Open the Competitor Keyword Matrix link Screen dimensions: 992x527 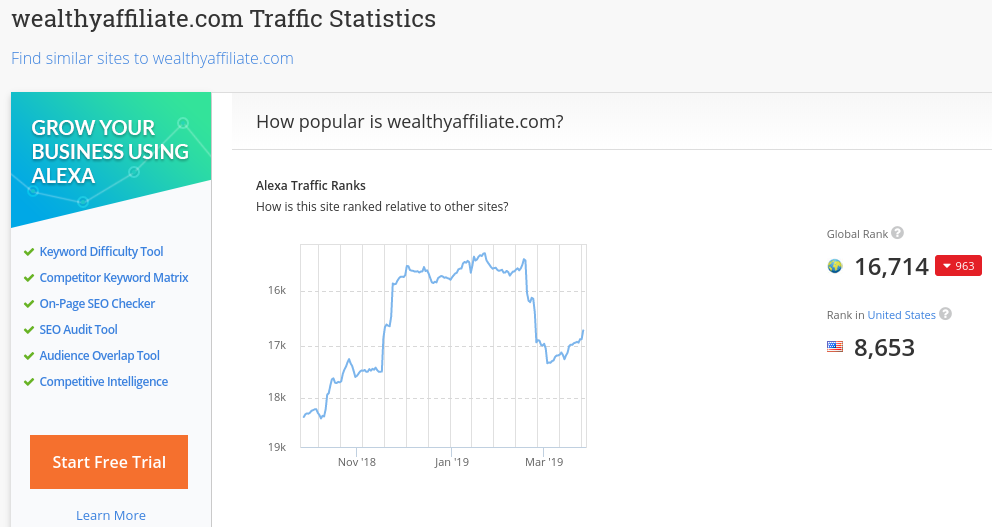pos(114,278)
